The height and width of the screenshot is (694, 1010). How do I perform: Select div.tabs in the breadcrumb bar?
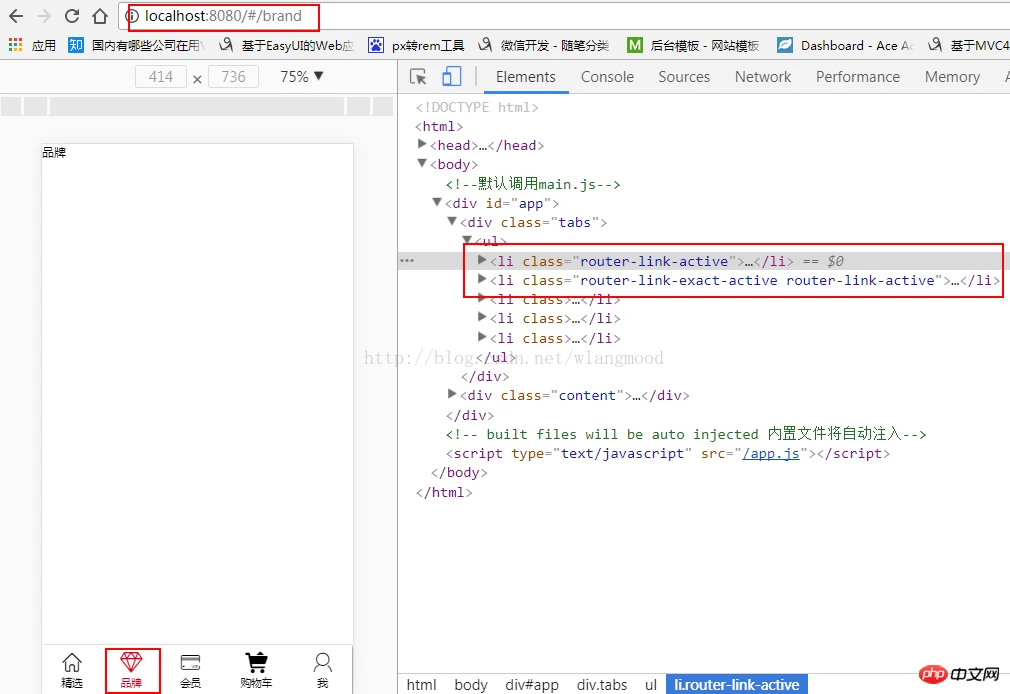602,684
